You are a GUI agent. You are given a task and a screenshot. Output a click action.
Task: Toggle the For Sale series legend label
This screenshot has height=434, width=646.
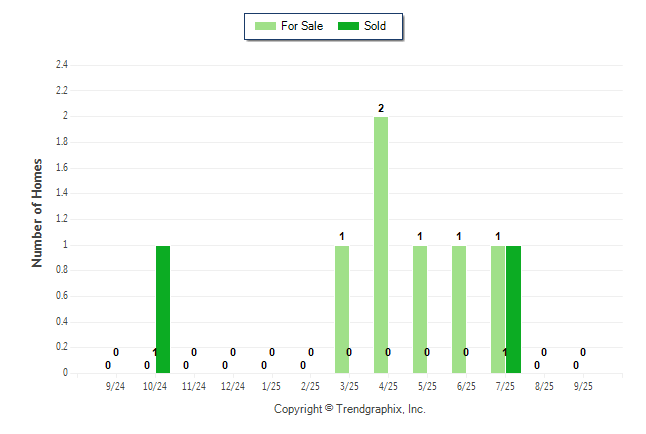pyautogui.click(x=302, y=26)
